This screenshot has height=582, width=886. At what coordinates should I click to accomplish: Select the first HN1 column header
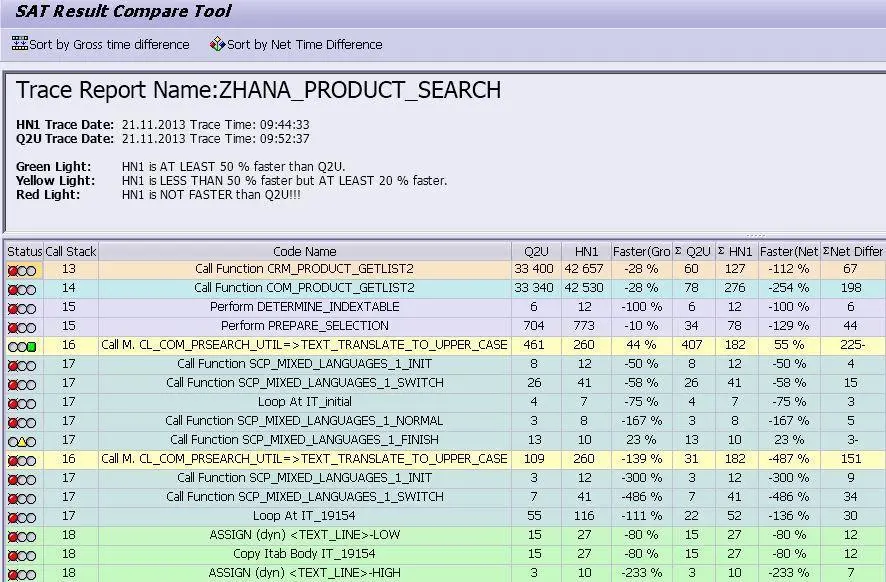586,251
